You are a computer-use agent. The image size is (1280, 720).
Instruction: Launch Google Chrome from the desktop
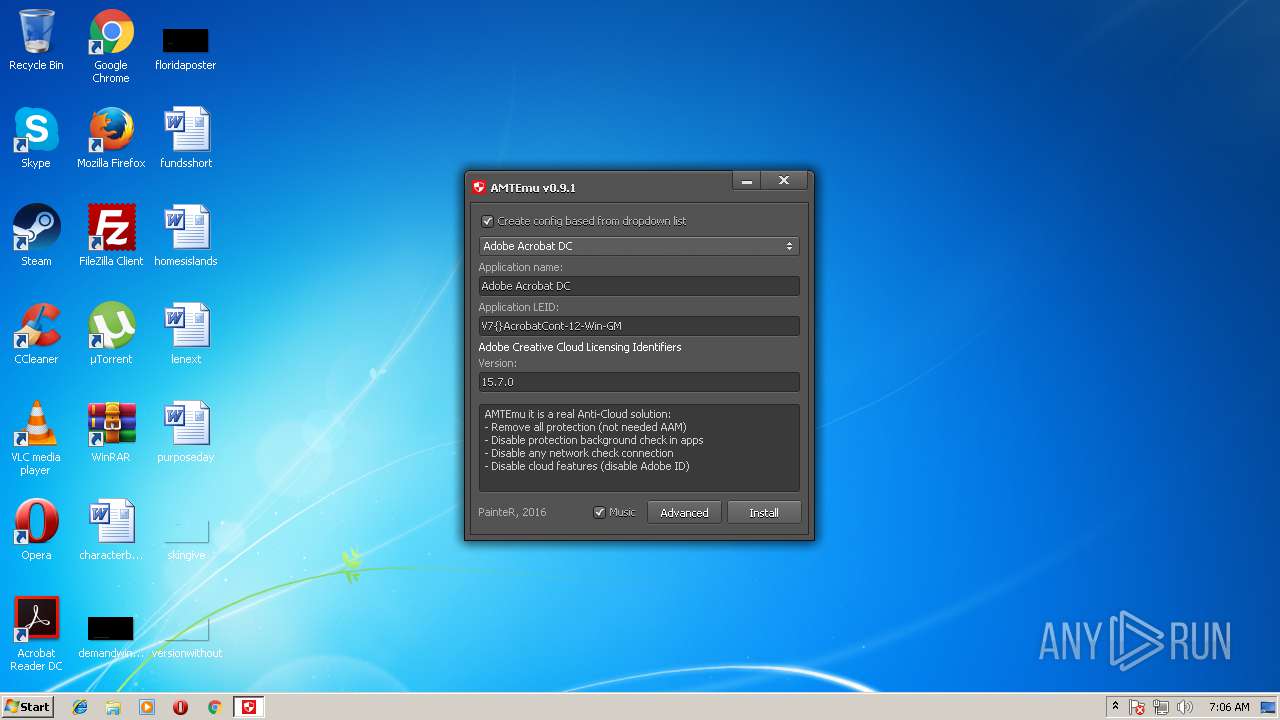tap(111, 46)
